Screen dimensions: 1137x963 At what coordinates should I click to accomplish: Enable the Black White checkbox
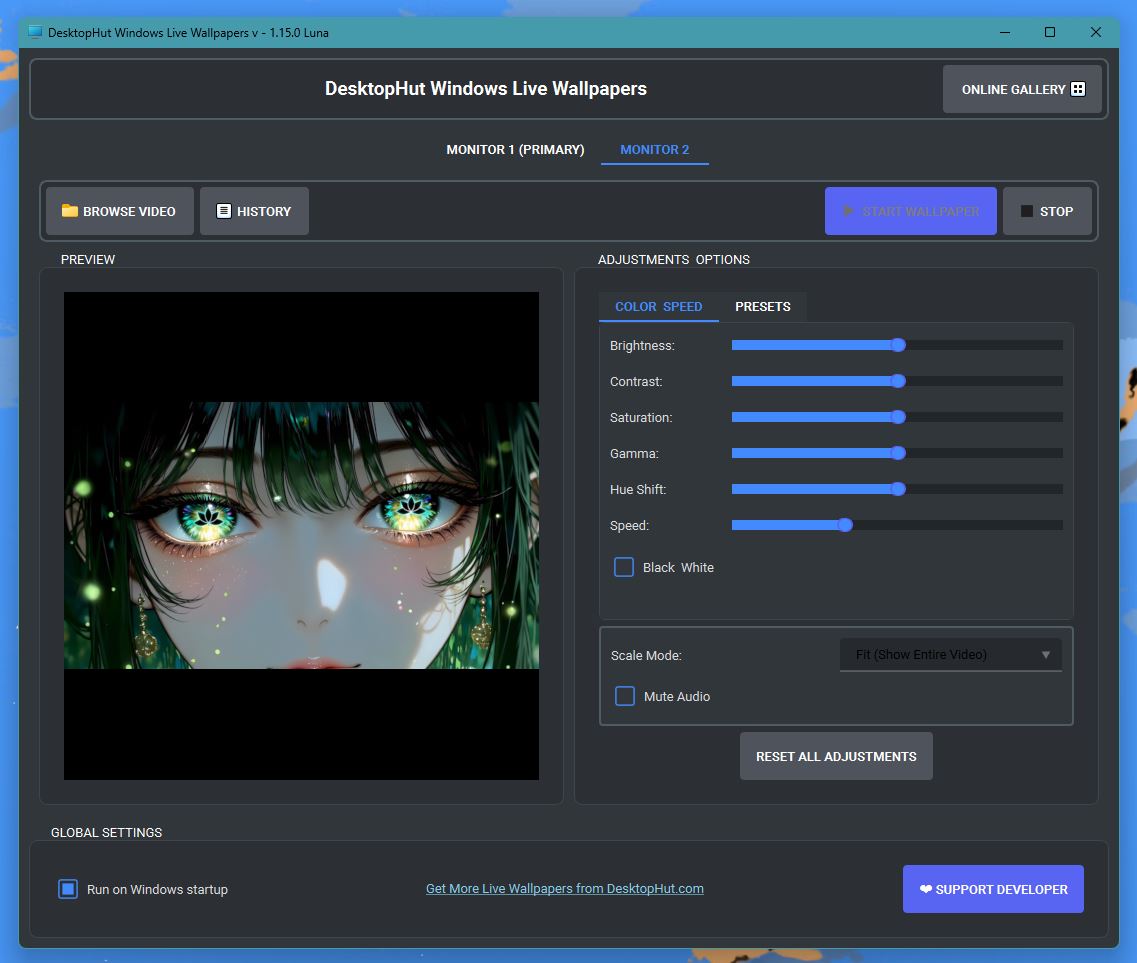tap(624, 567)
